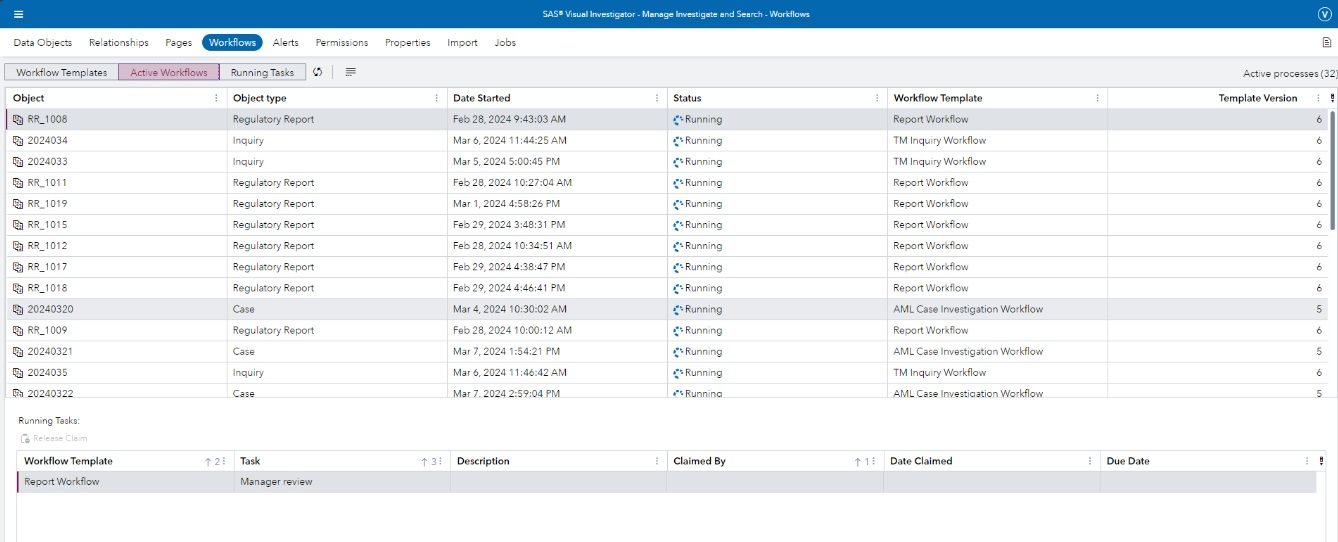Click the Active processes (32) label

[x=1290, y=73]
